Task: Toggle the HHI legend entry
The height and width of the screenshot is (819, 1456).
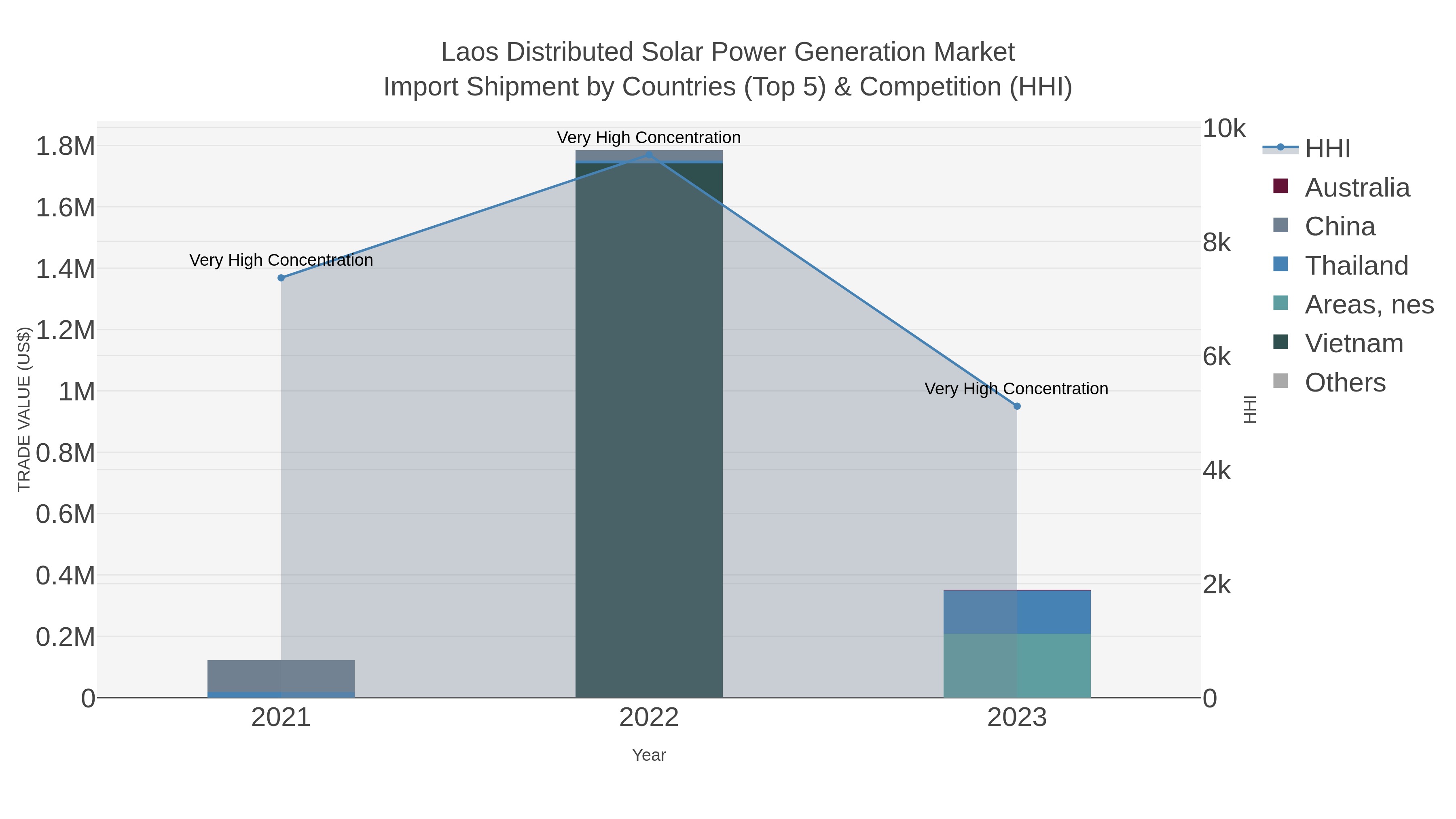Action: click(1307, 149)
